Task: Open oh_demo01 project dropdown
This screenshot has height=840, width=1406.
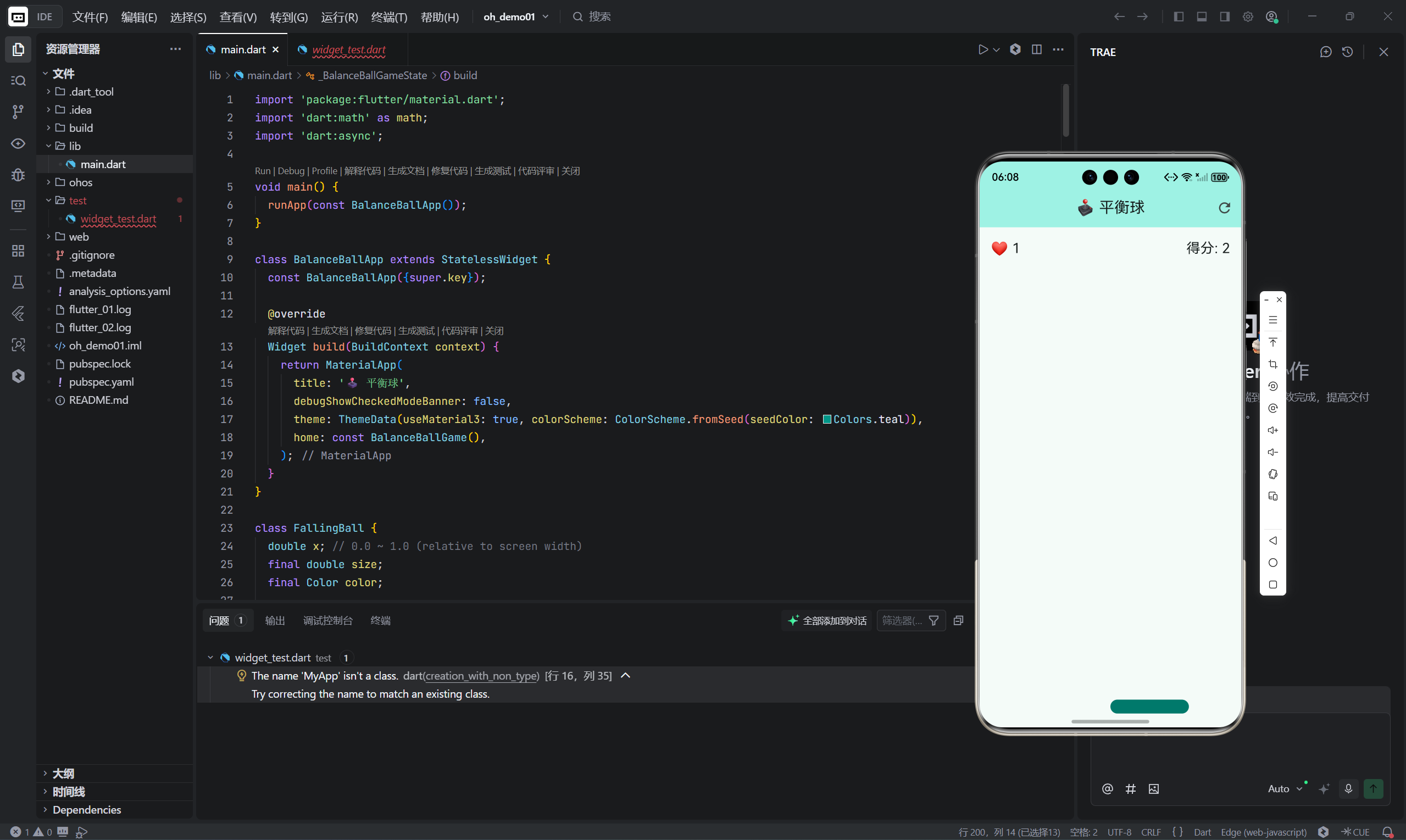Action: point(516,17)
